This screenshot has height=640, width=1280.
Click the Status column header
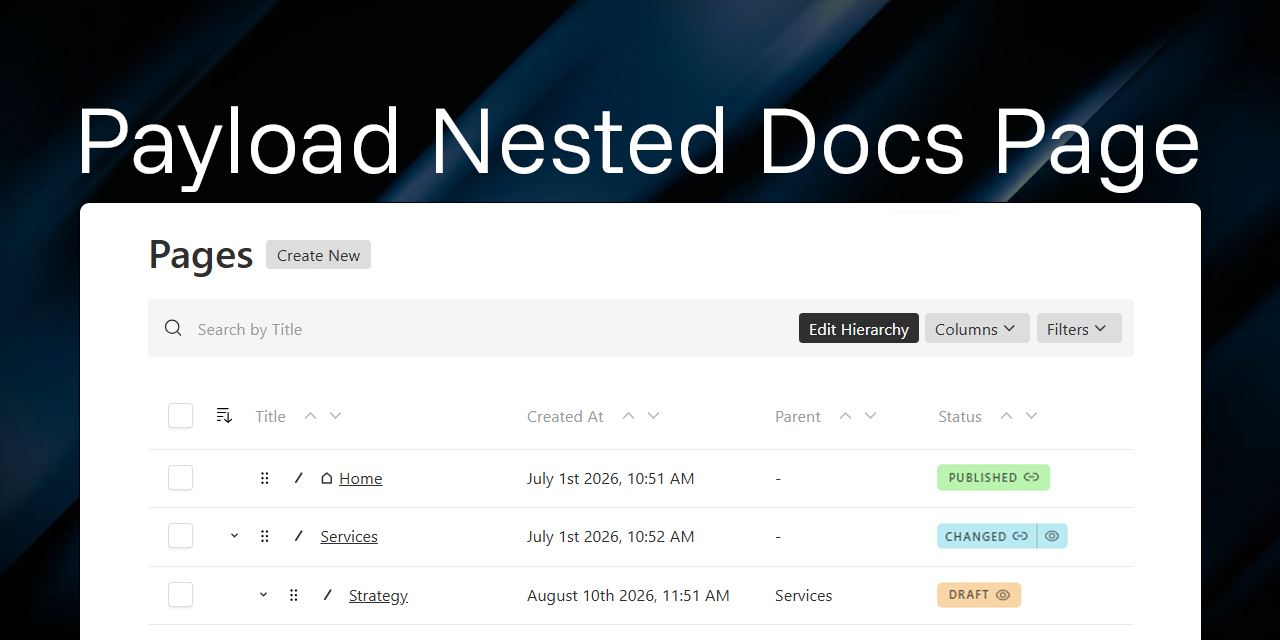click(960, 417)
